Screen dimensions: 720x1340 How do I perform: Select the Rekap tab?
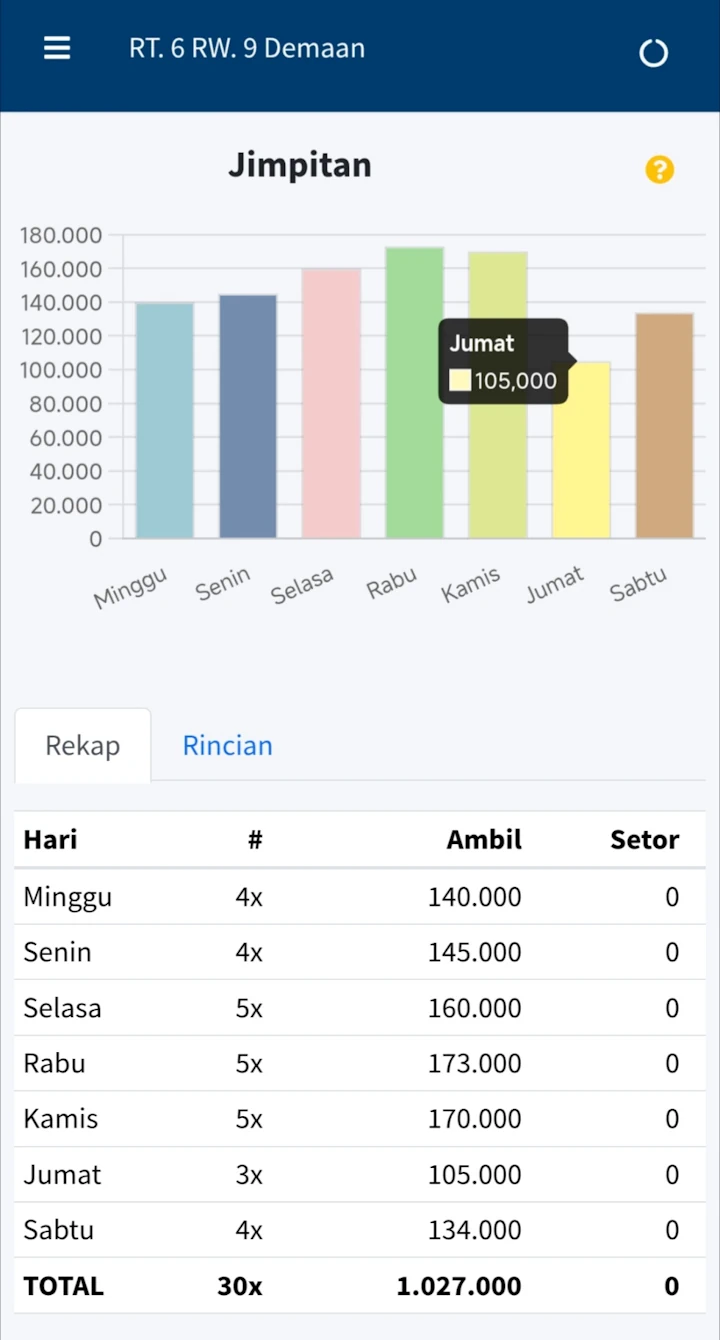(x=83, y=746)
